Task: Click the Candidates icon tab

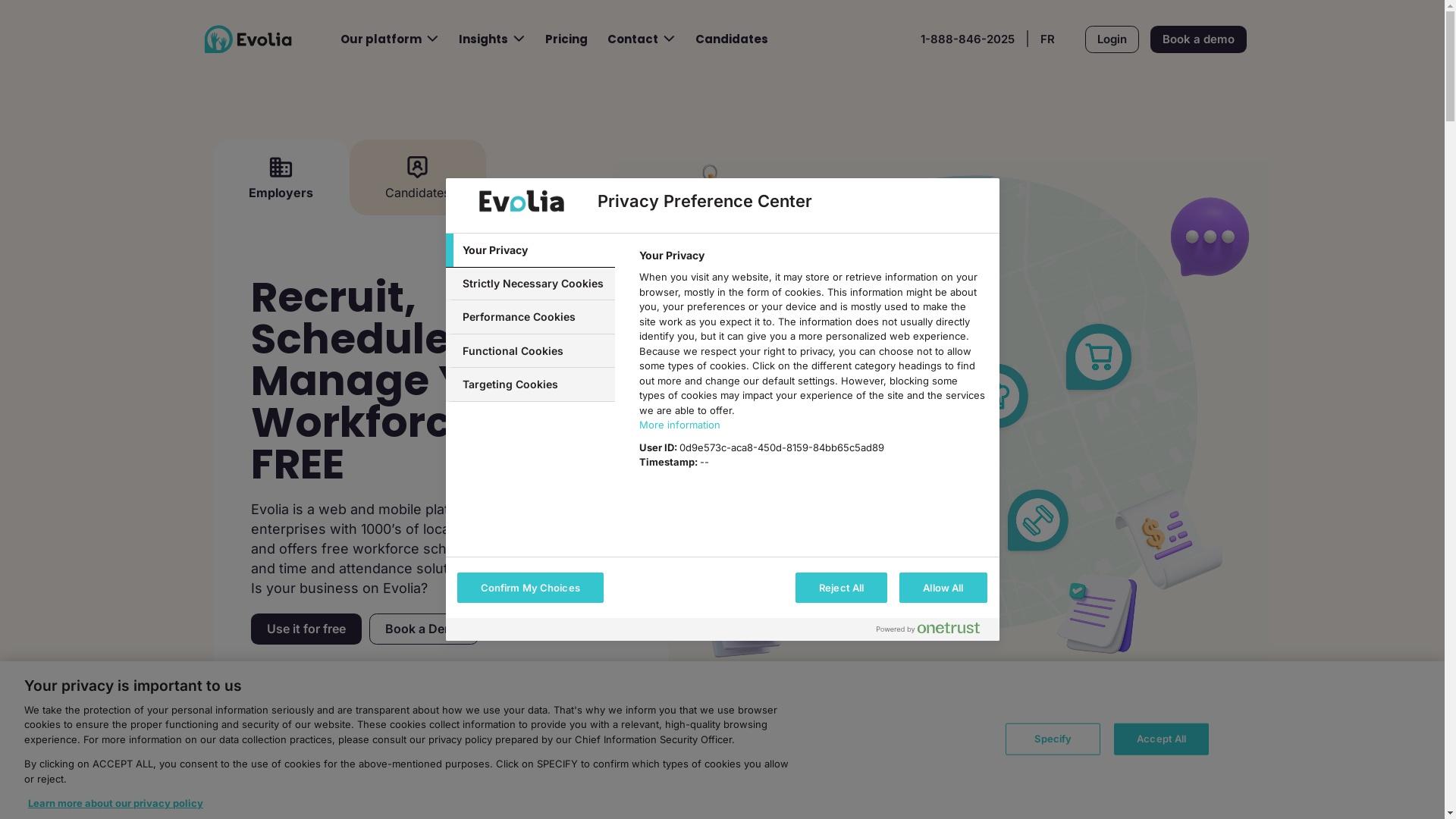Action: pos(416,177)
